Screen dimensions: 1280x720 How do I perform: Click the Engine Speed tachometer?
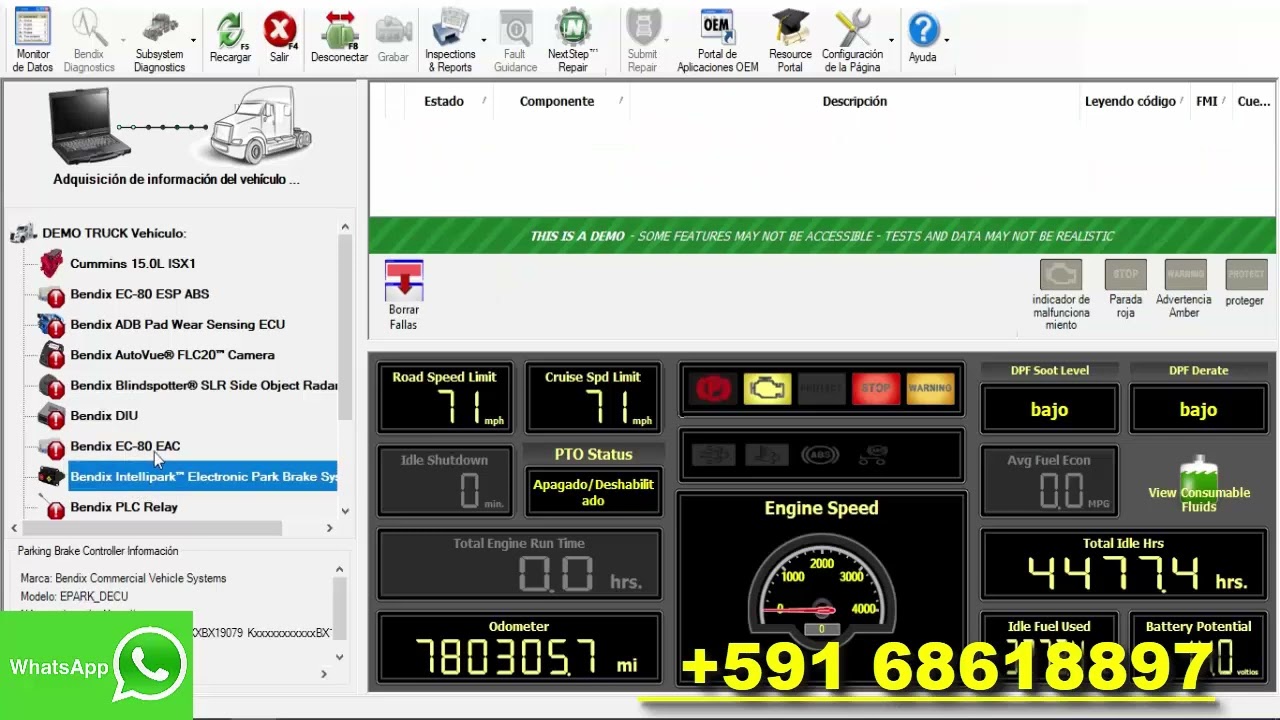tap(822, 590)
